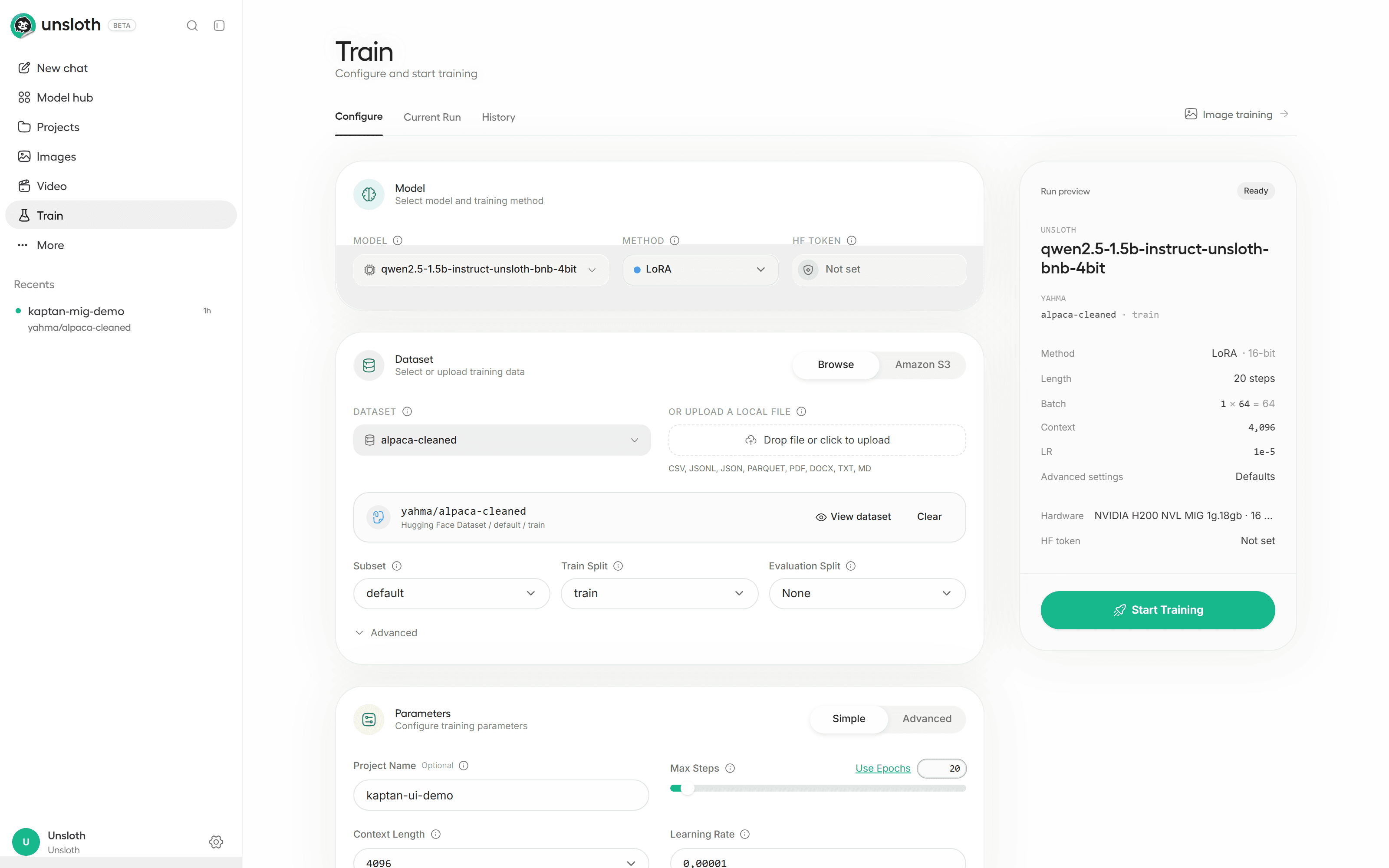1389x868 pixels.
Task: Open the Model hub page
Action: [121, 98]
